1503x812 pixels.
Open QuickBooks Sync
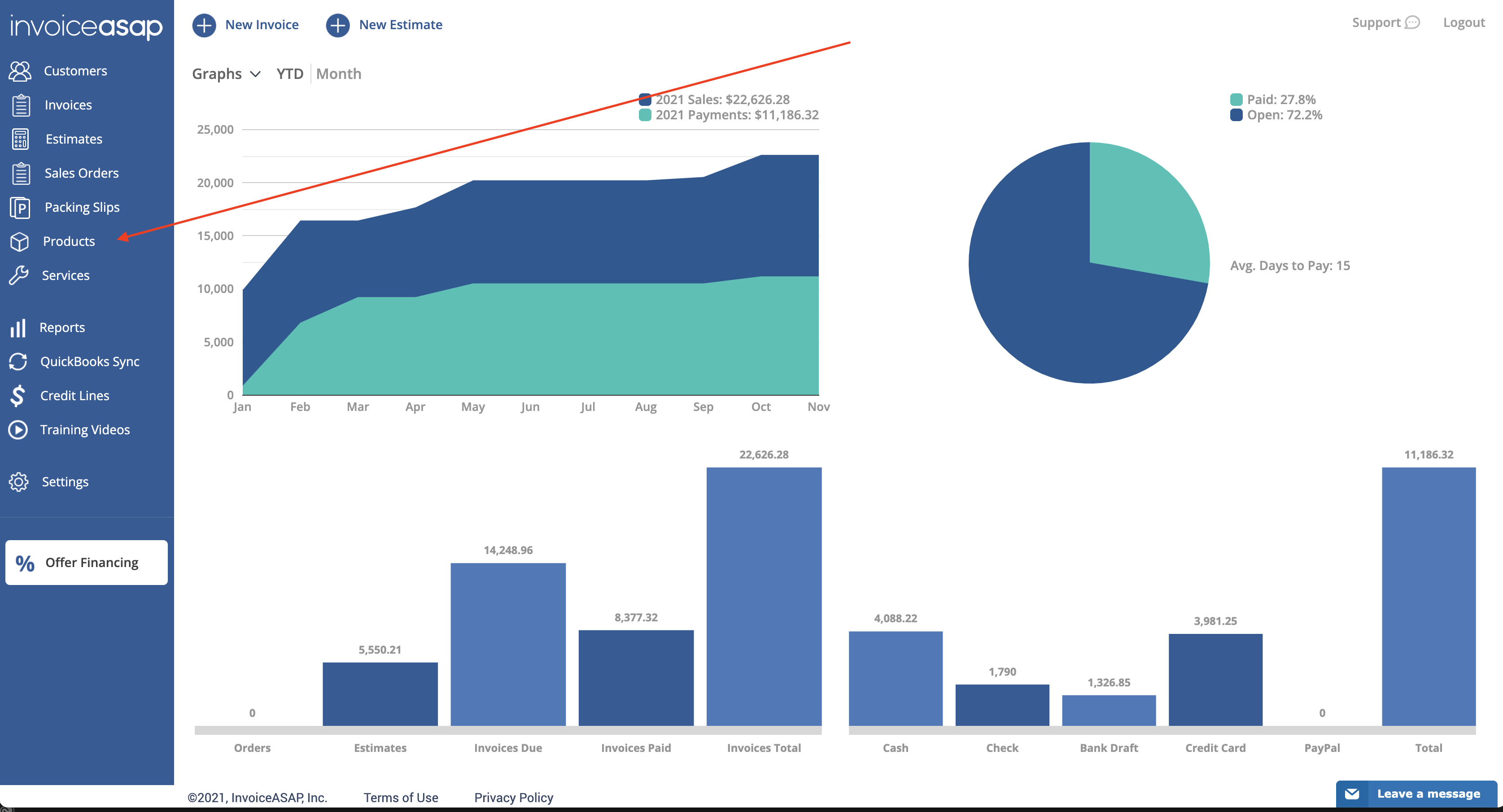[90, 362]
